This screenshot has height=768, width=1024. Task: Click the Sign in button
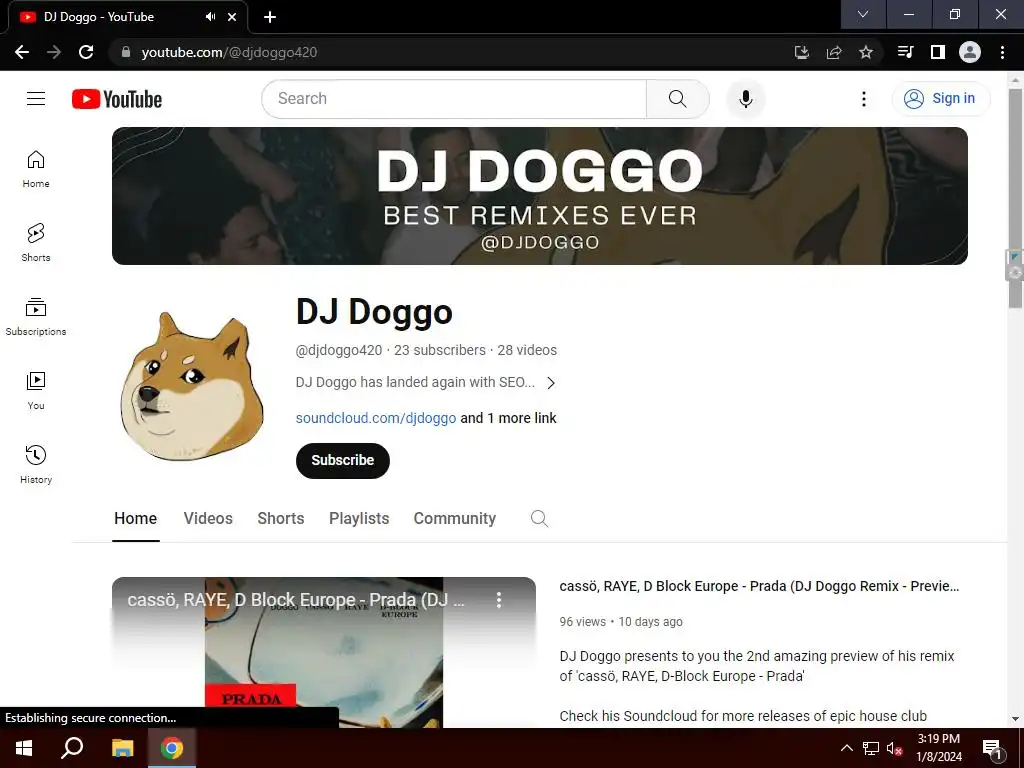pos(941,99)
